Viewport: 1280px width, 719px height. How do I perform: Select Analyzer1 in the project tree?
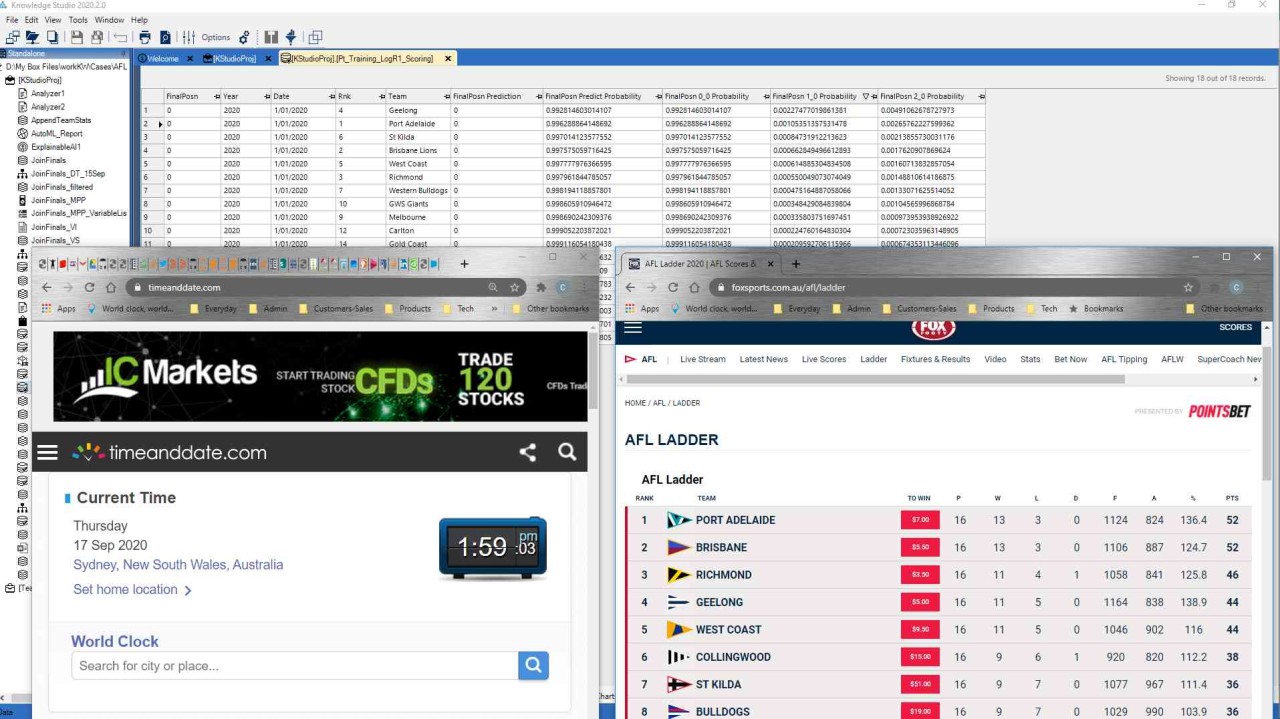pyautogui.click(x=48, y=93)
